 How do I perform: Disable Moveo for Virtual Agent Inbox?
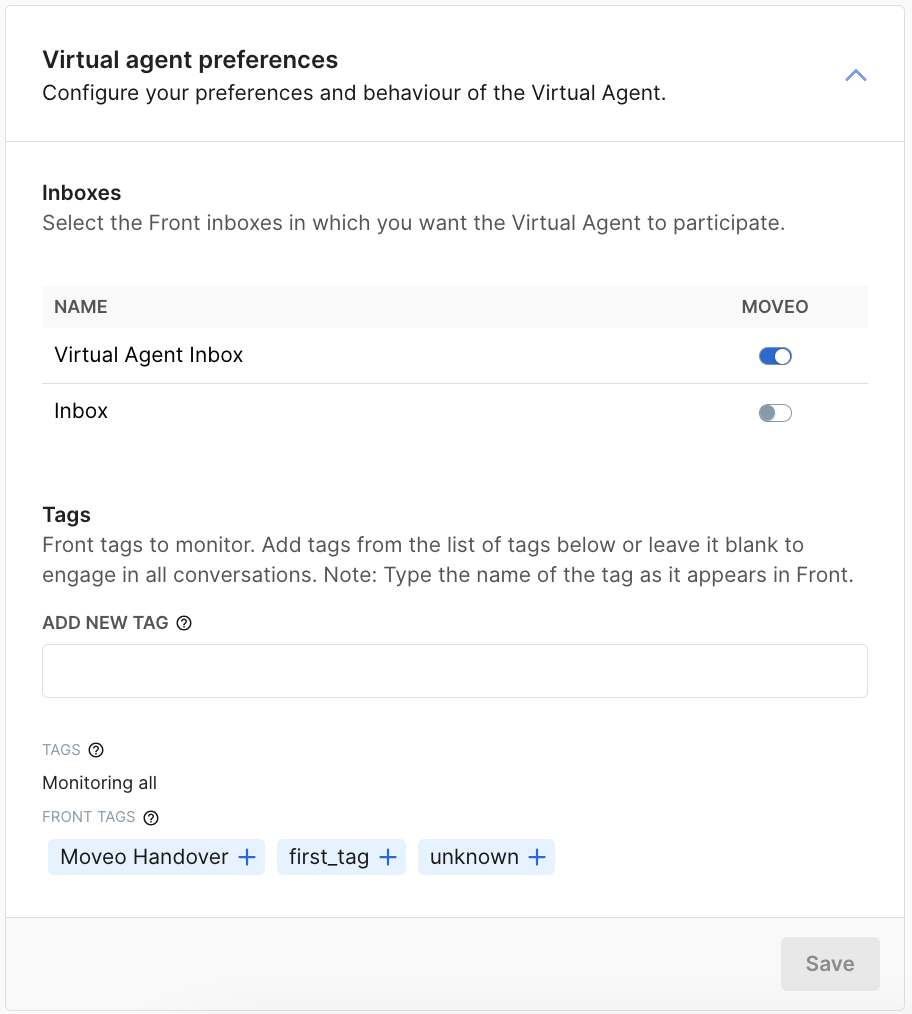tap(775, 356)
